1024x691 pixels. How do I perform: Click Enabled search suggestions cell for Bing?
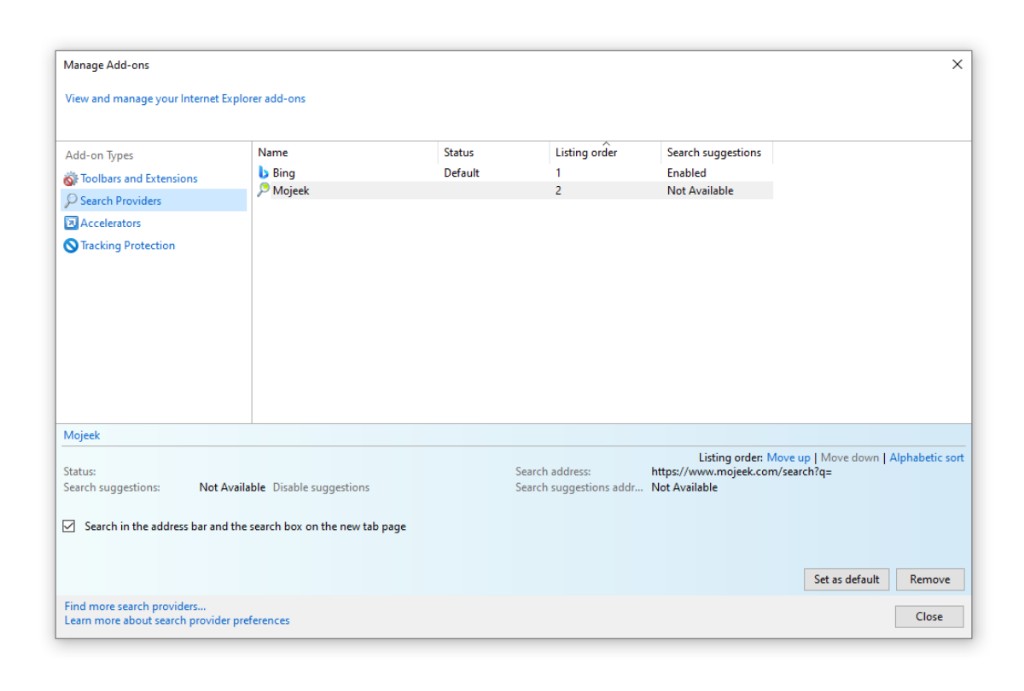point(686,172)
